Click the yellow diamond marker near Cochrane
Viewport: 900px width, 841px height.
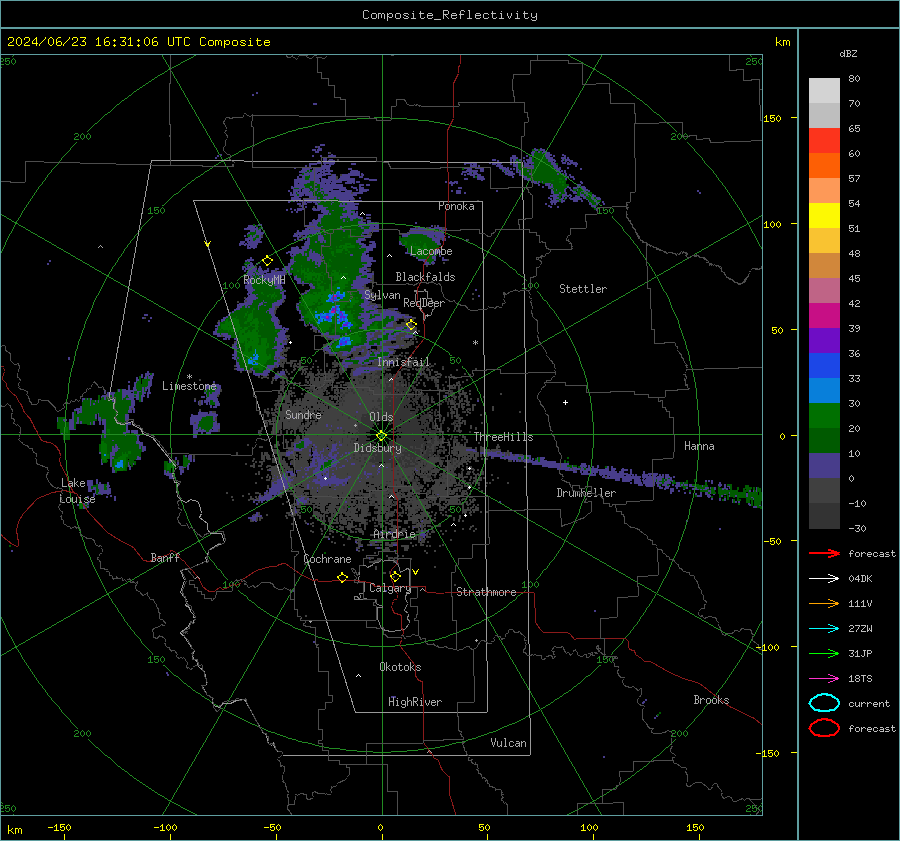(x=343, y=577)
